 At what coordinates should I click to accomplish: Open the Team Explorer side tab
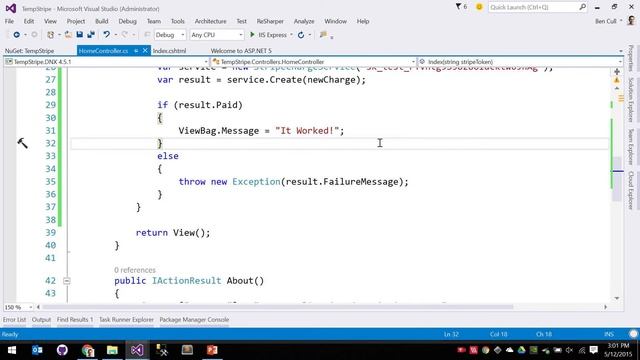point(631,147)
